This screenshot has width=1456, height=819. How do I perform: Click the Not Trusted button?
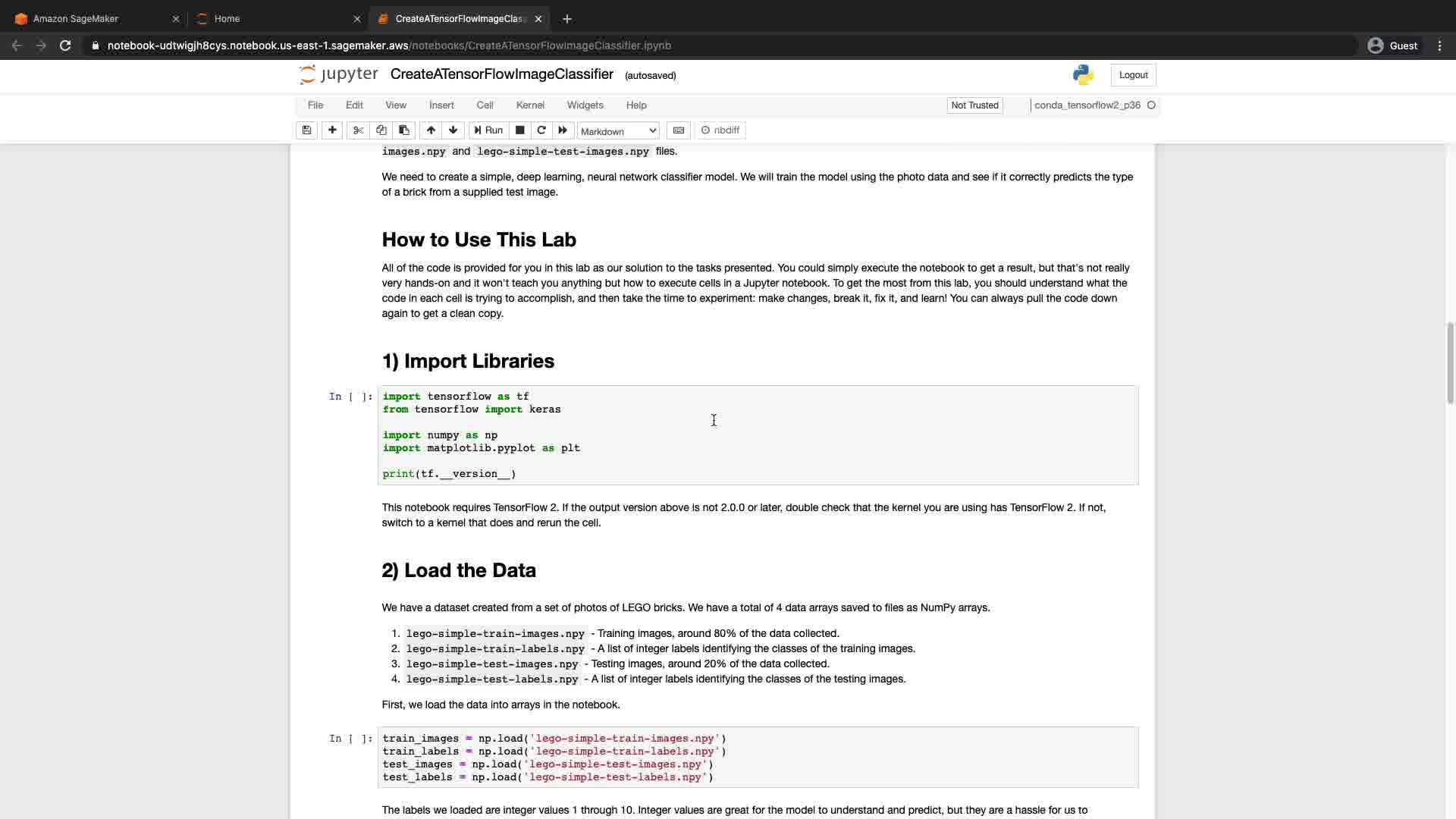click(974, 105)
